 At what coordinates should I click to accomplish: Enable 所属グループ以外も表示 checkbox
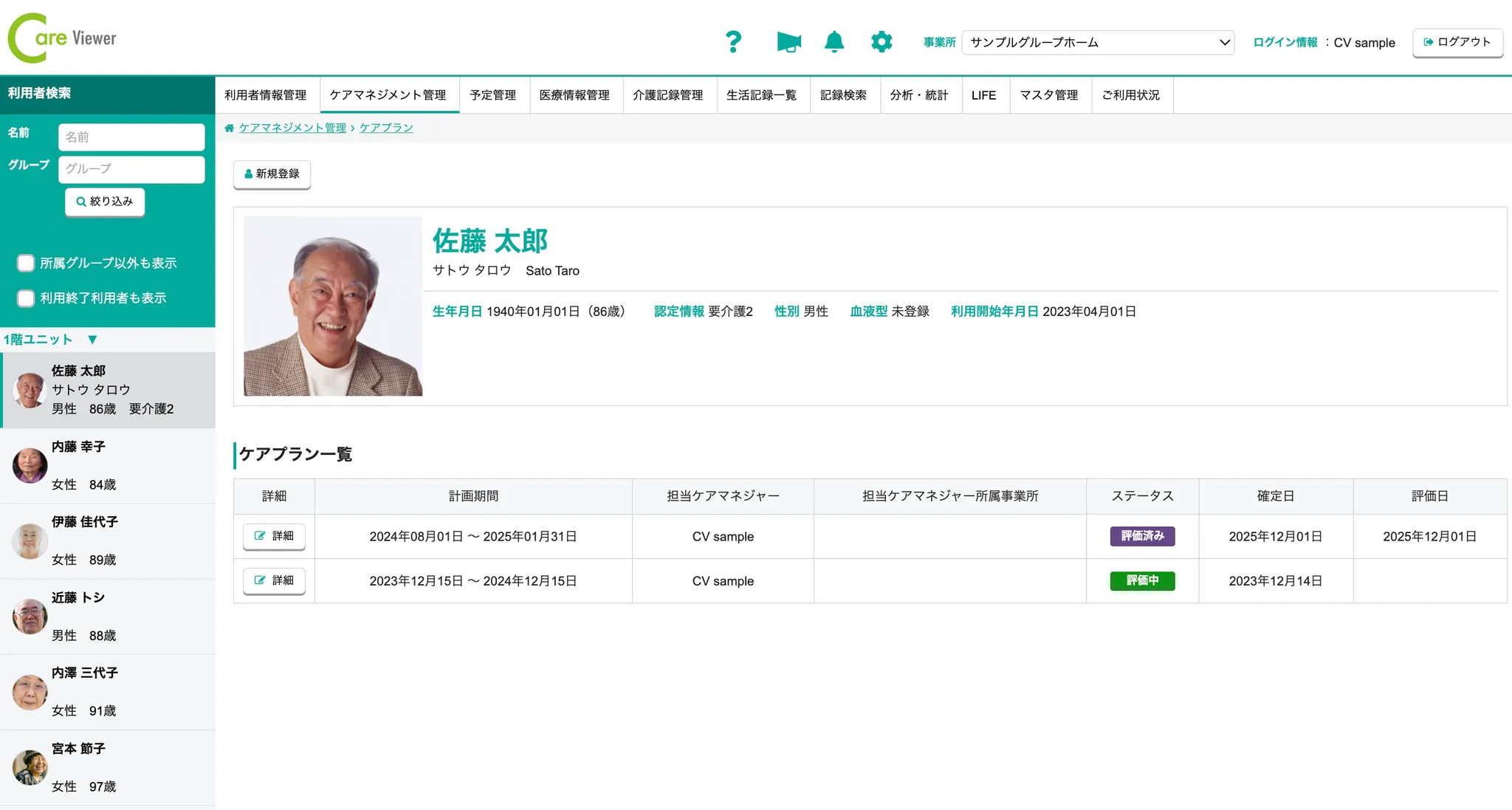pos(26,263)
